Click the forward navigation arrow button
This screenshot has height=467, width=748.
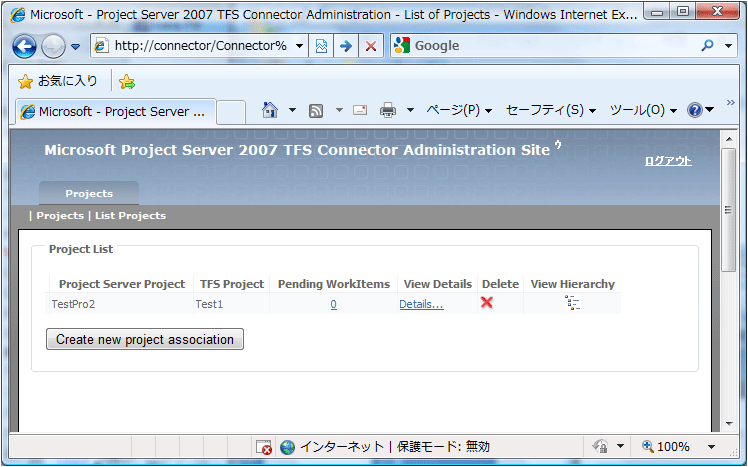click(53, 47)
